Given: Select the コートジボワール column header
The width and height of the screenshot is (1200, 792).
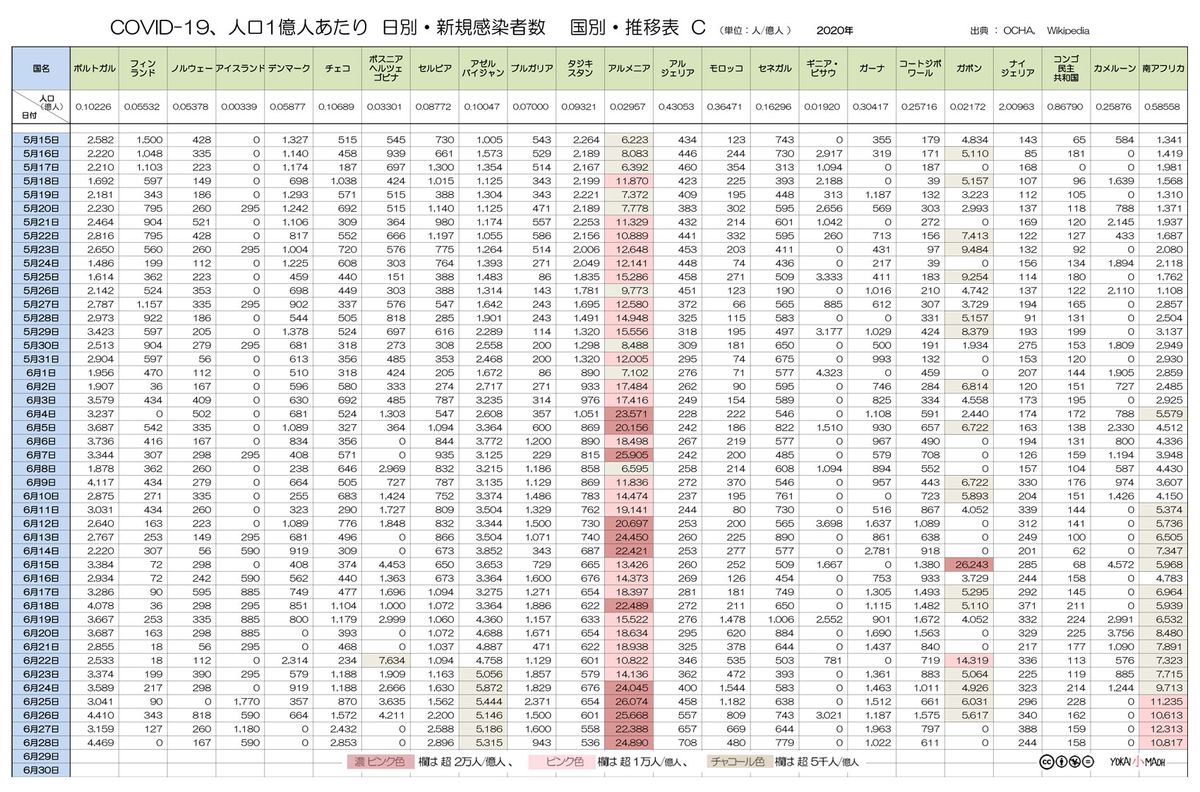Looking at the screenshot, I should click(x=921, y=67).
